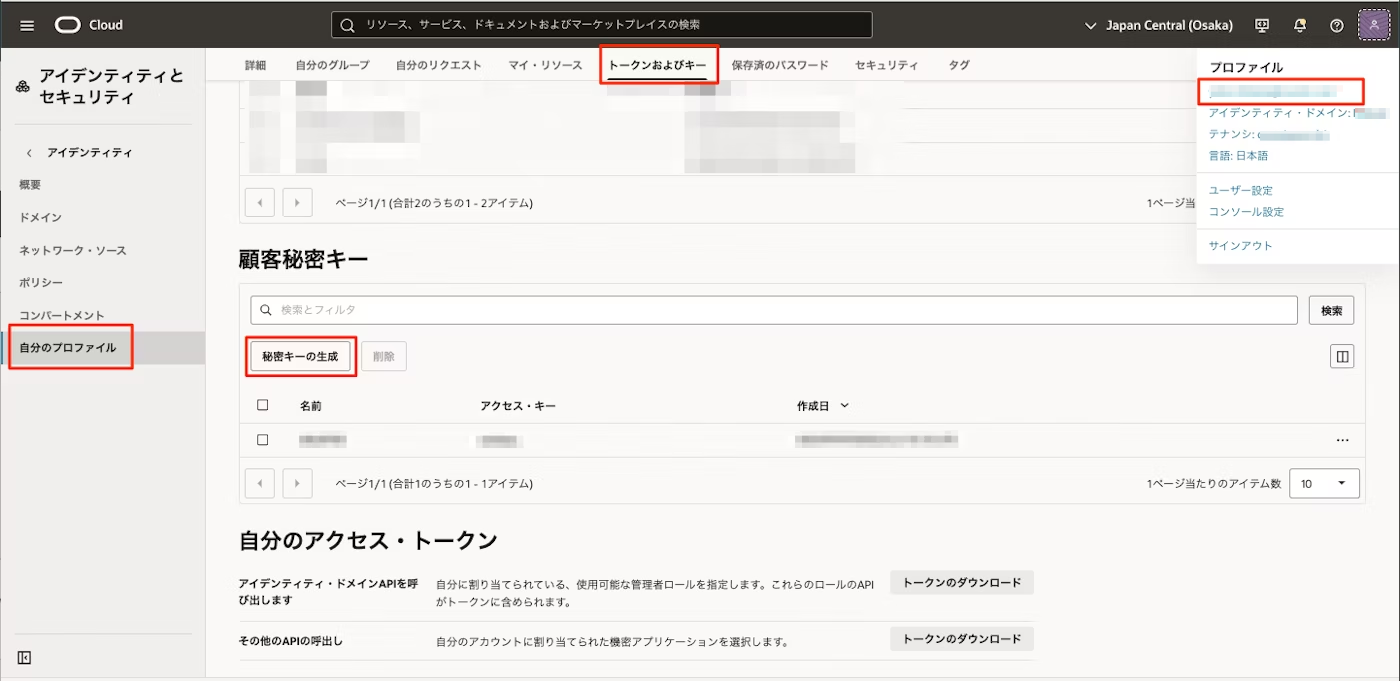Select all secret keys checkbox
1400x681 pixels.
pos(263,405)
